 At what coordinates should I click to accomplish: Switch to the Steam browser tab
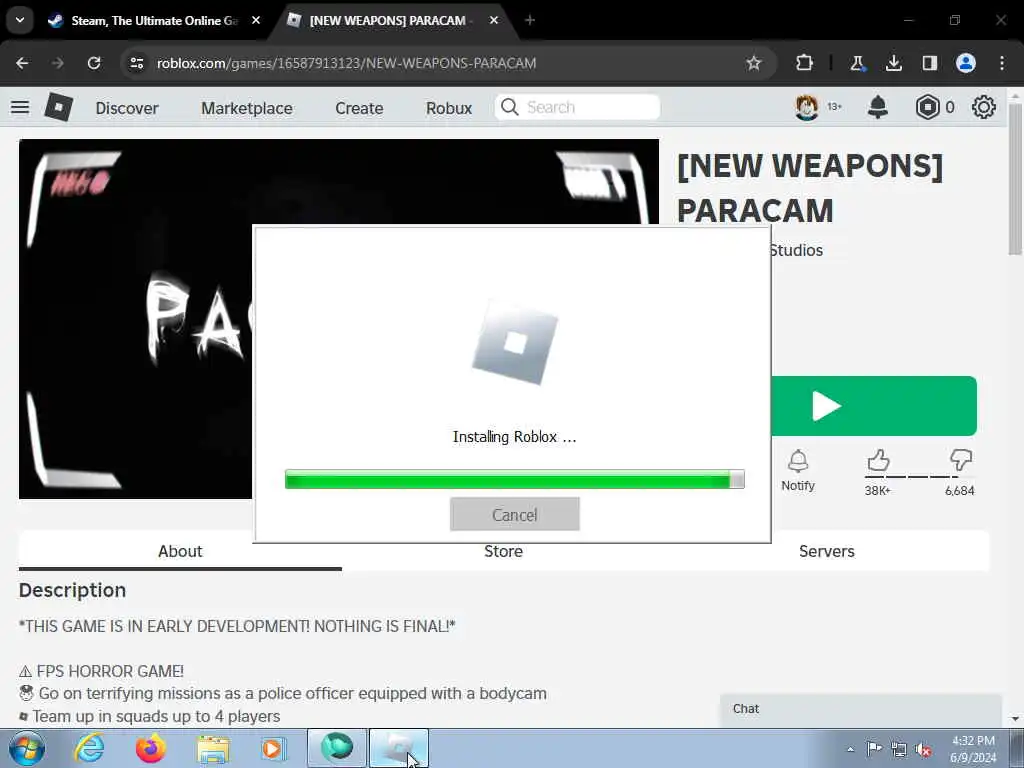coord(153,20)
